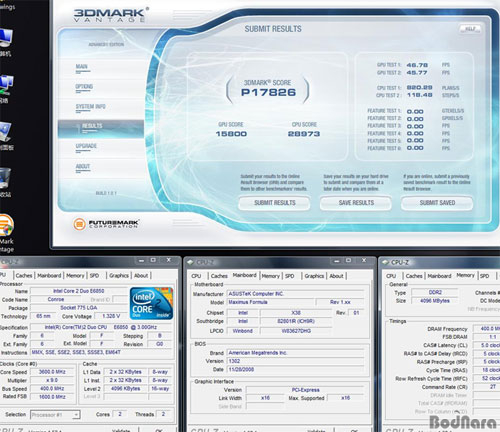Click the SUBMIT RESULTS button
Viewport: 500px width, 432px height.
pyautogui.click(x=275, y=203)
